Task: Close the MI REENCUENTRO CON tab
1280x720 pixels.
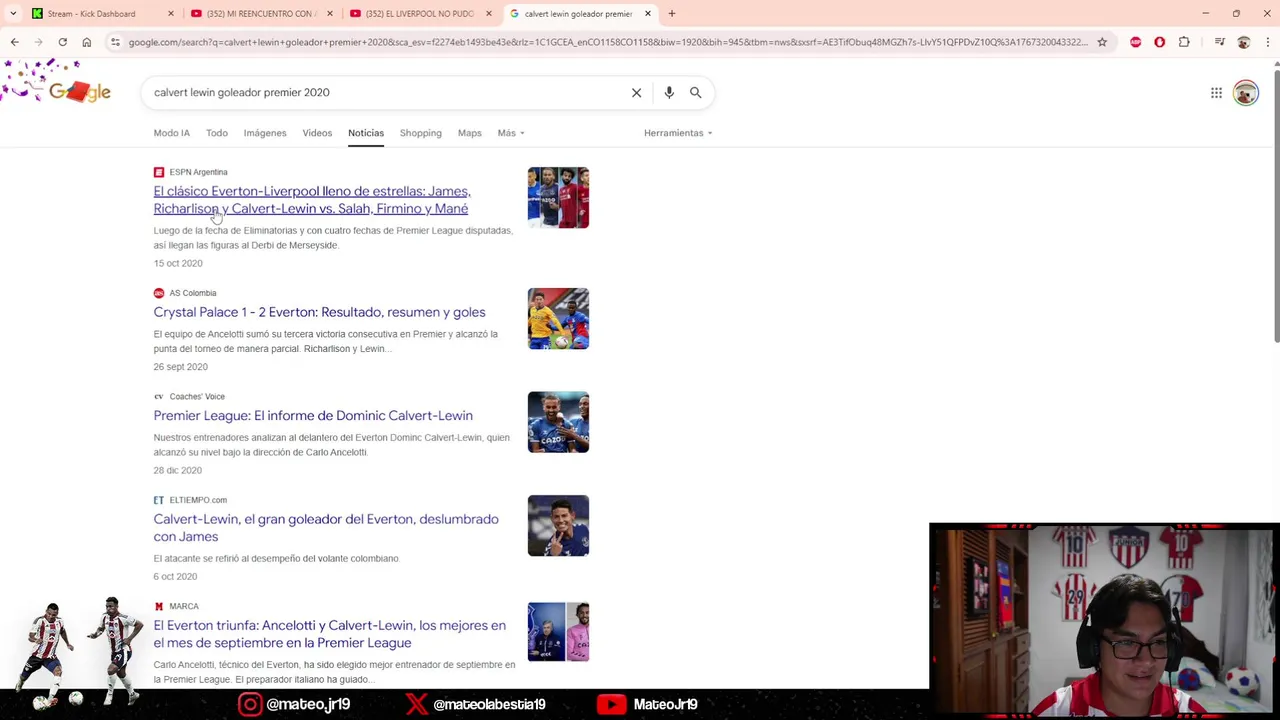Action: coord(329,14)
